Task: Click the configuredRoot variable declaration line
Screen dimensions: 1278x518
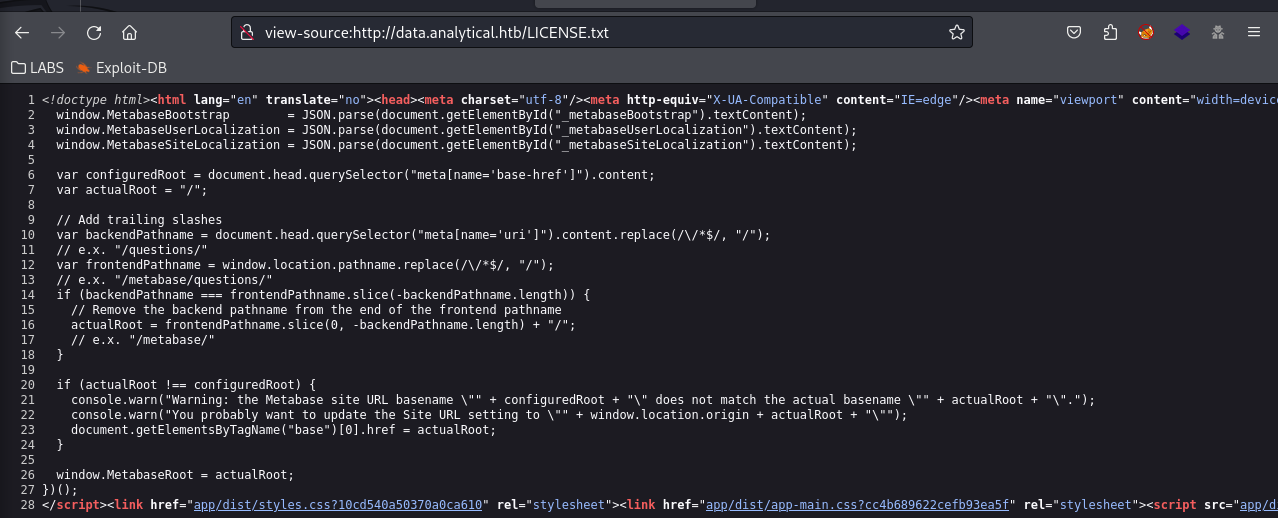Action: [x=356, y=174]
